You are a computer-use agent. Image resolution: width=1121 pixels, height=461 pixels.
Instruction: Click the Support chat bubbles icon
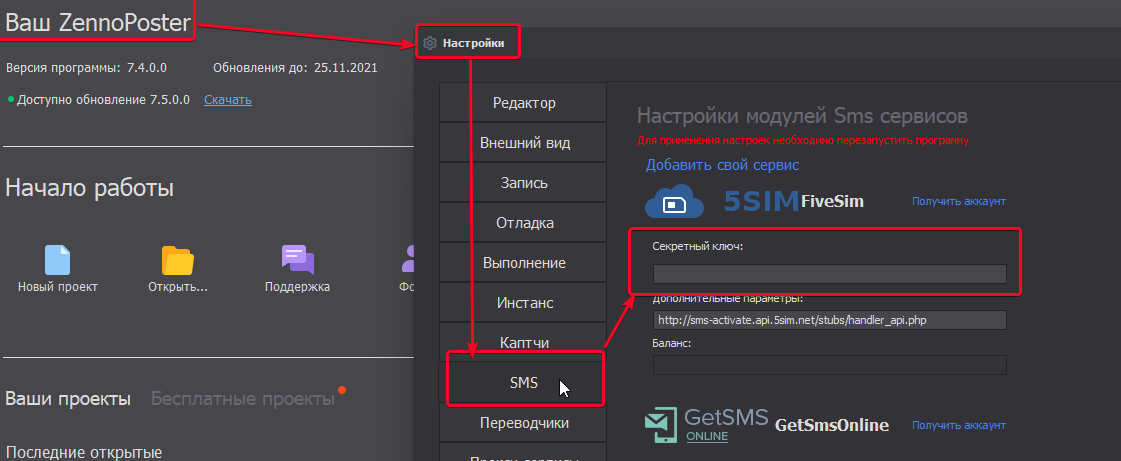point(298,259)
